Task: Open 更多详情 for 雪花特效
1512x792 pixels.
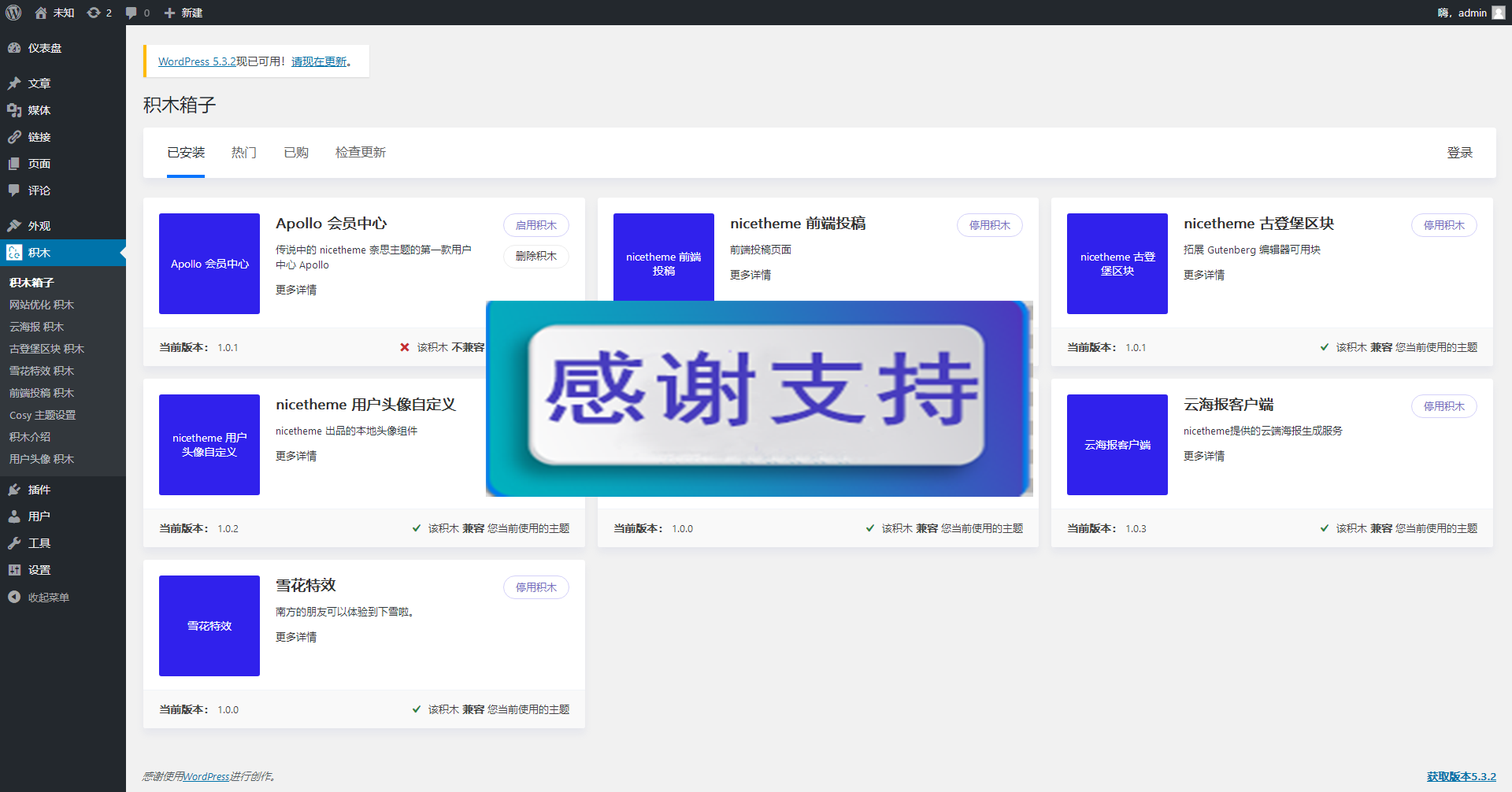Action: click(x=296, y=637)
